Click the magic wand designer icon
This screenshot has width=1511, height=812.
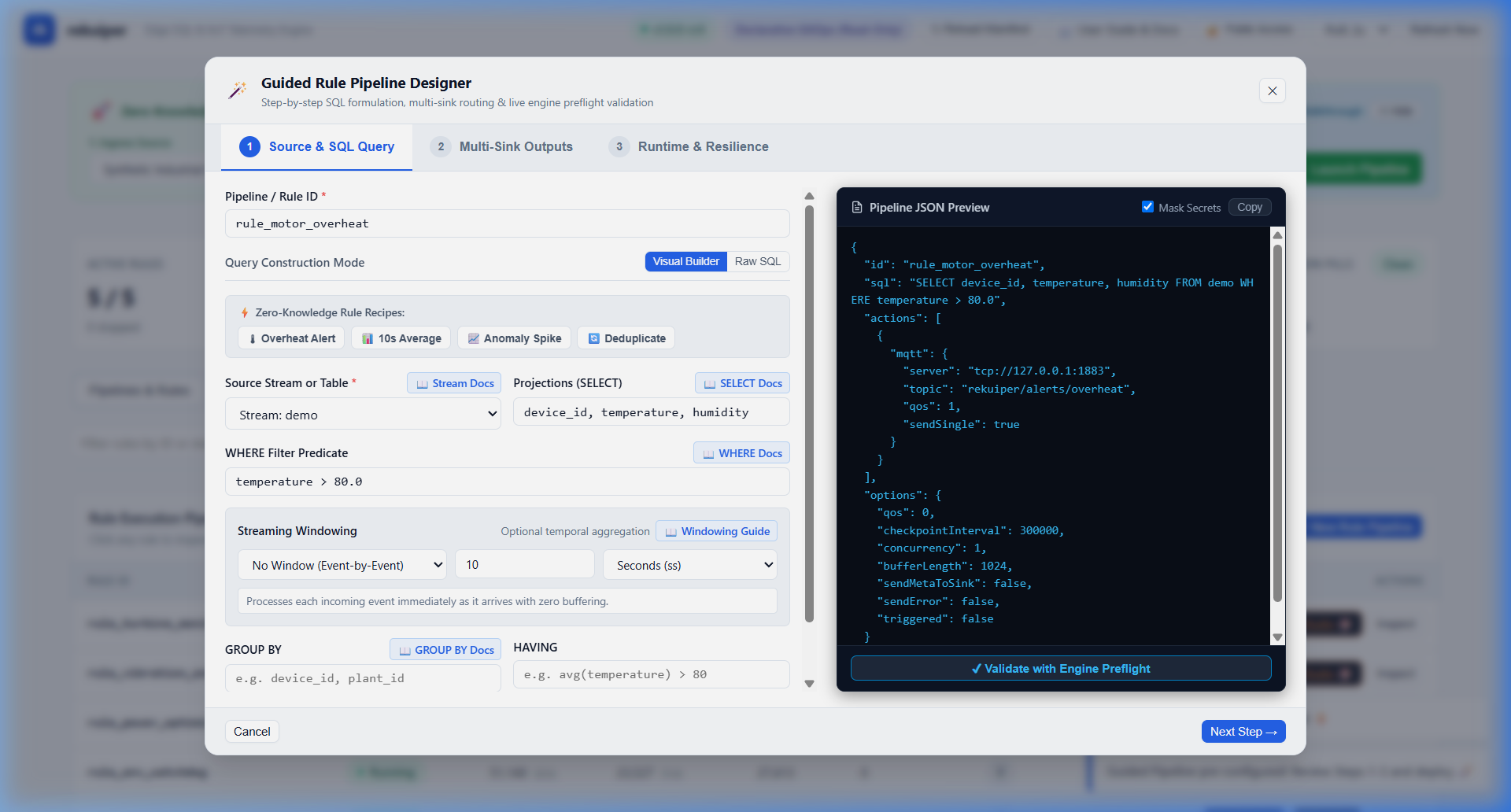(x=238, y=90)
